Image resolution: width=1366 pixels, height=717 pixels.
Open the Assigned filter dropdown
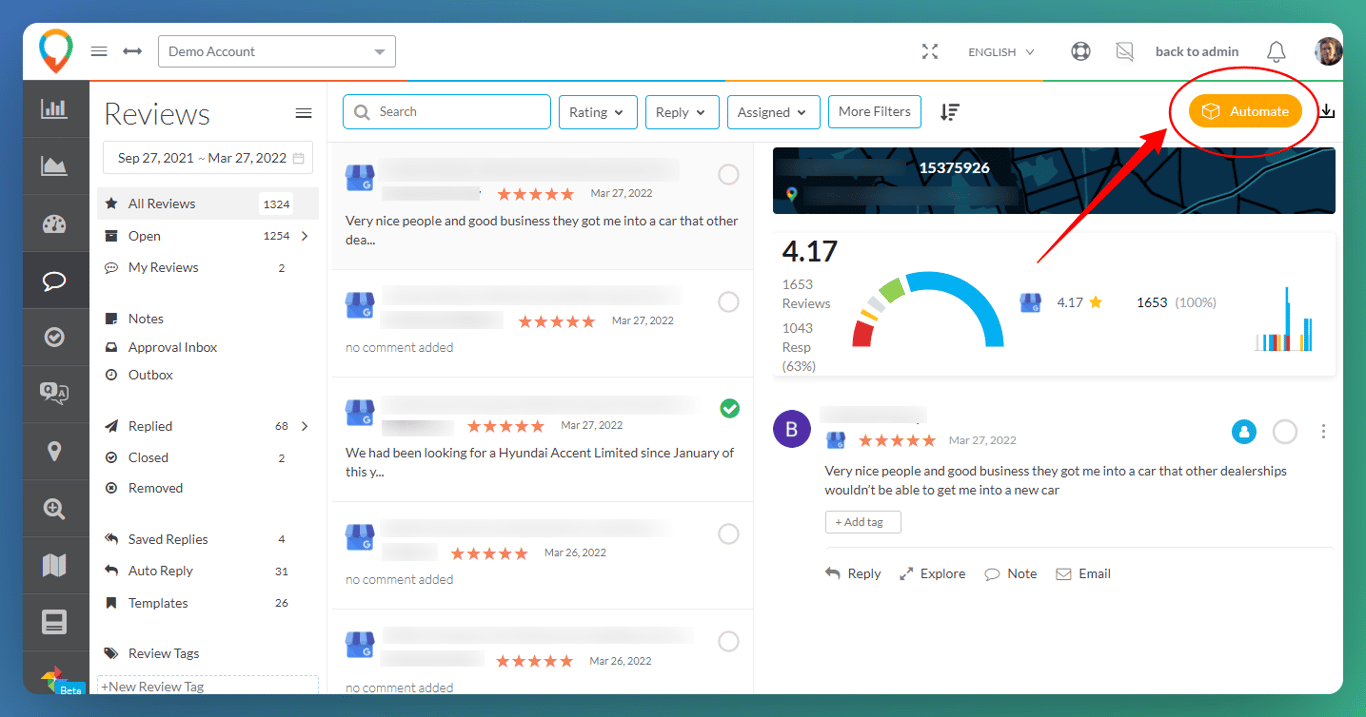[x=774, y=112]
